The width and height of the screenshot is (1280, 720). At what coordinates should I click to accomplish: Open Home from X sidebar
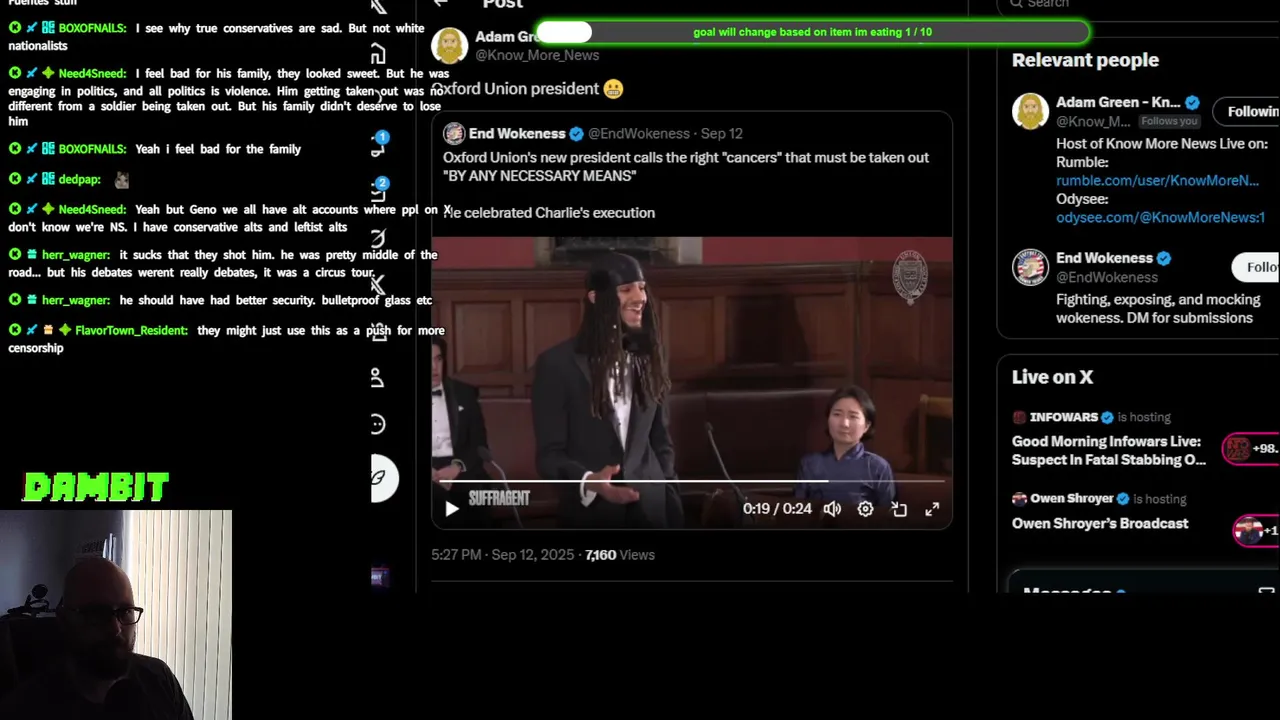click(378, 54)
